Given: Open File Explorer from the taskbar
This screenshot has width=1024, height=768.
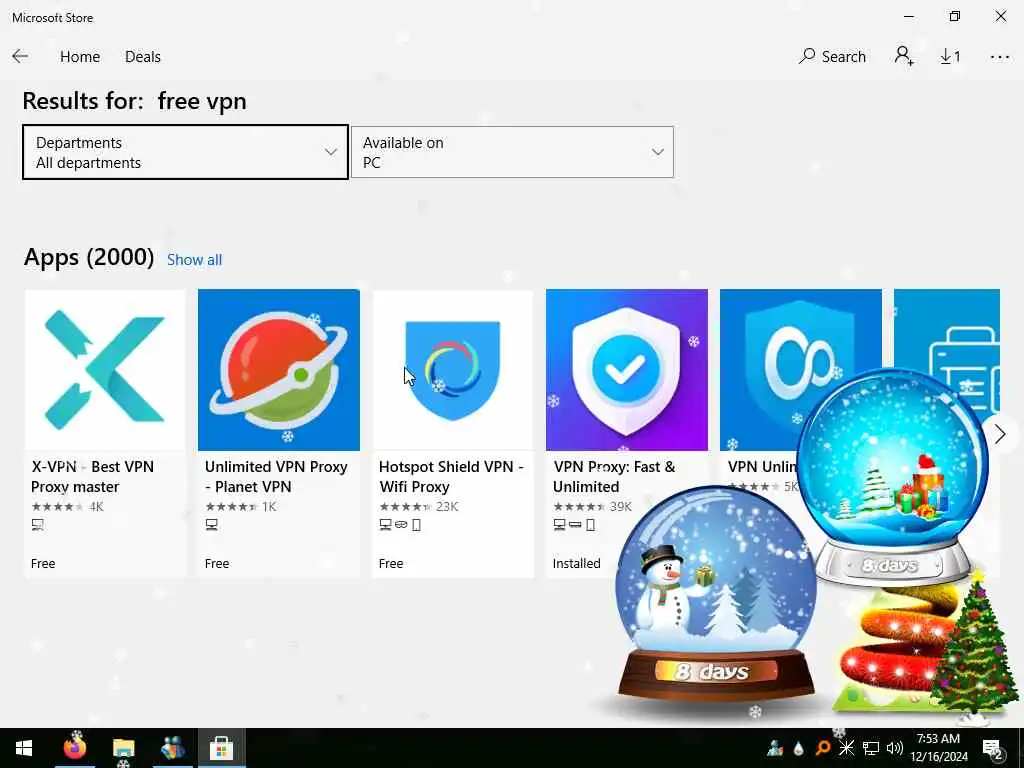Looking at the screenshot, I should coord(123,748).
